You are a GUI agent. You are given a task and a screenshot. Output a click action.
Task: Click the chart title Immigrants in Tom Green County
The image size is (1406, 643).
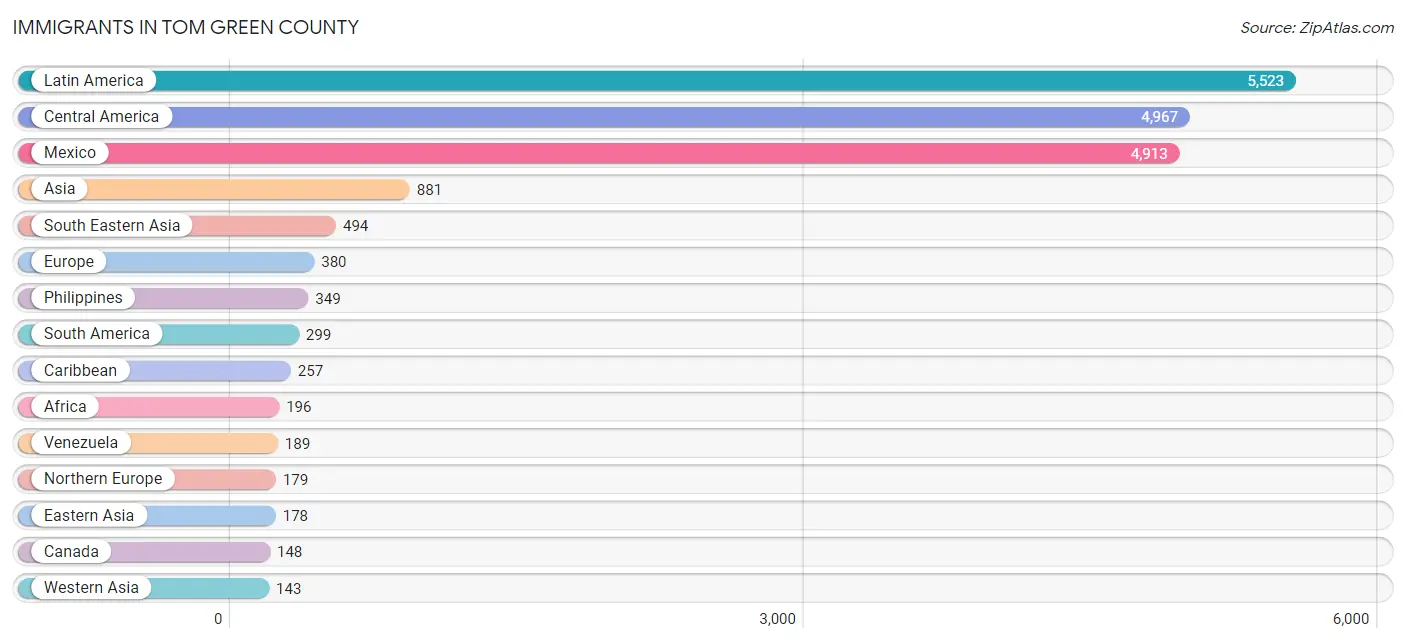(186, 27)
